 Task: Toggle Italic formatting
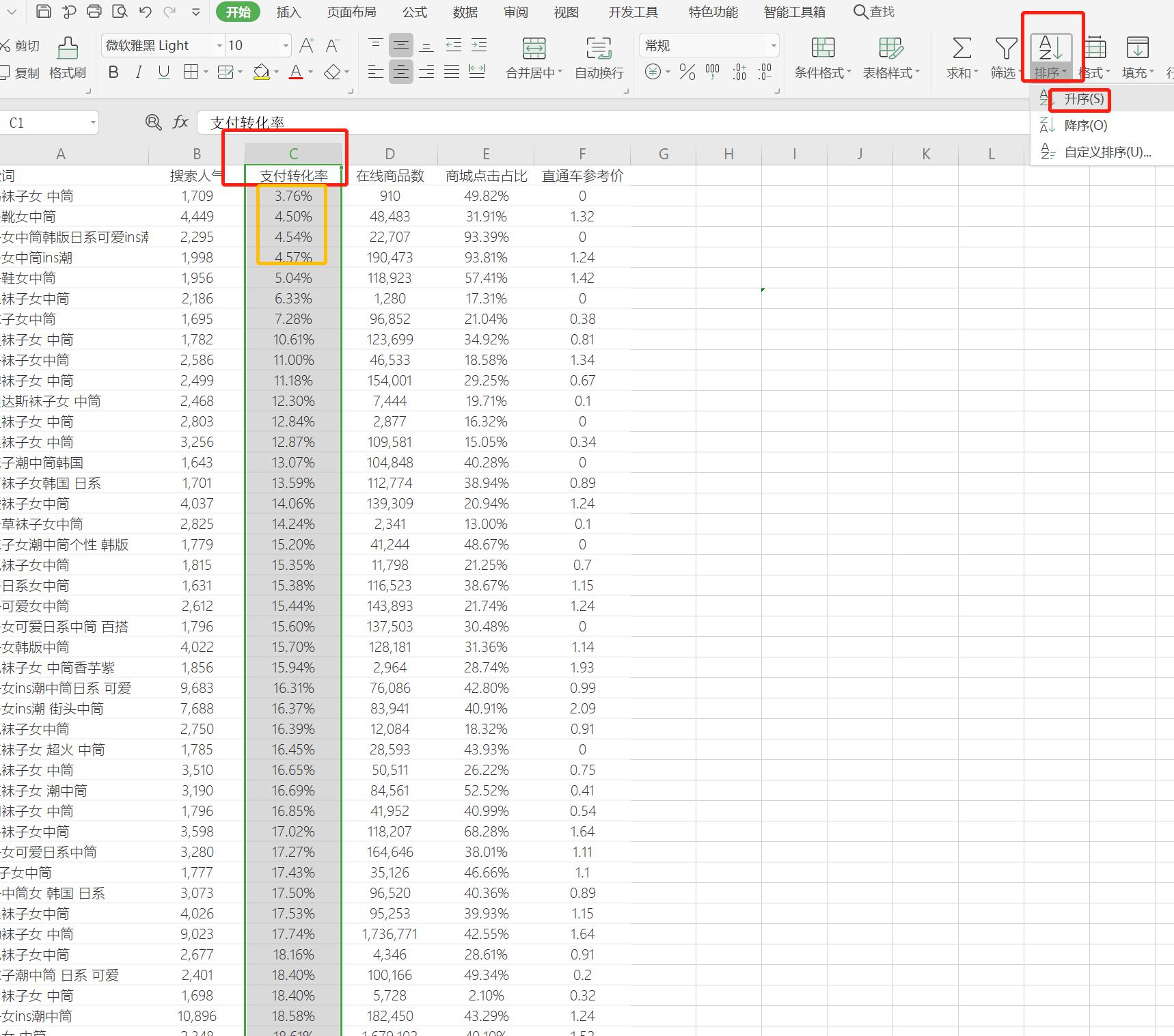pyautogui.click(x=139, y=72)
